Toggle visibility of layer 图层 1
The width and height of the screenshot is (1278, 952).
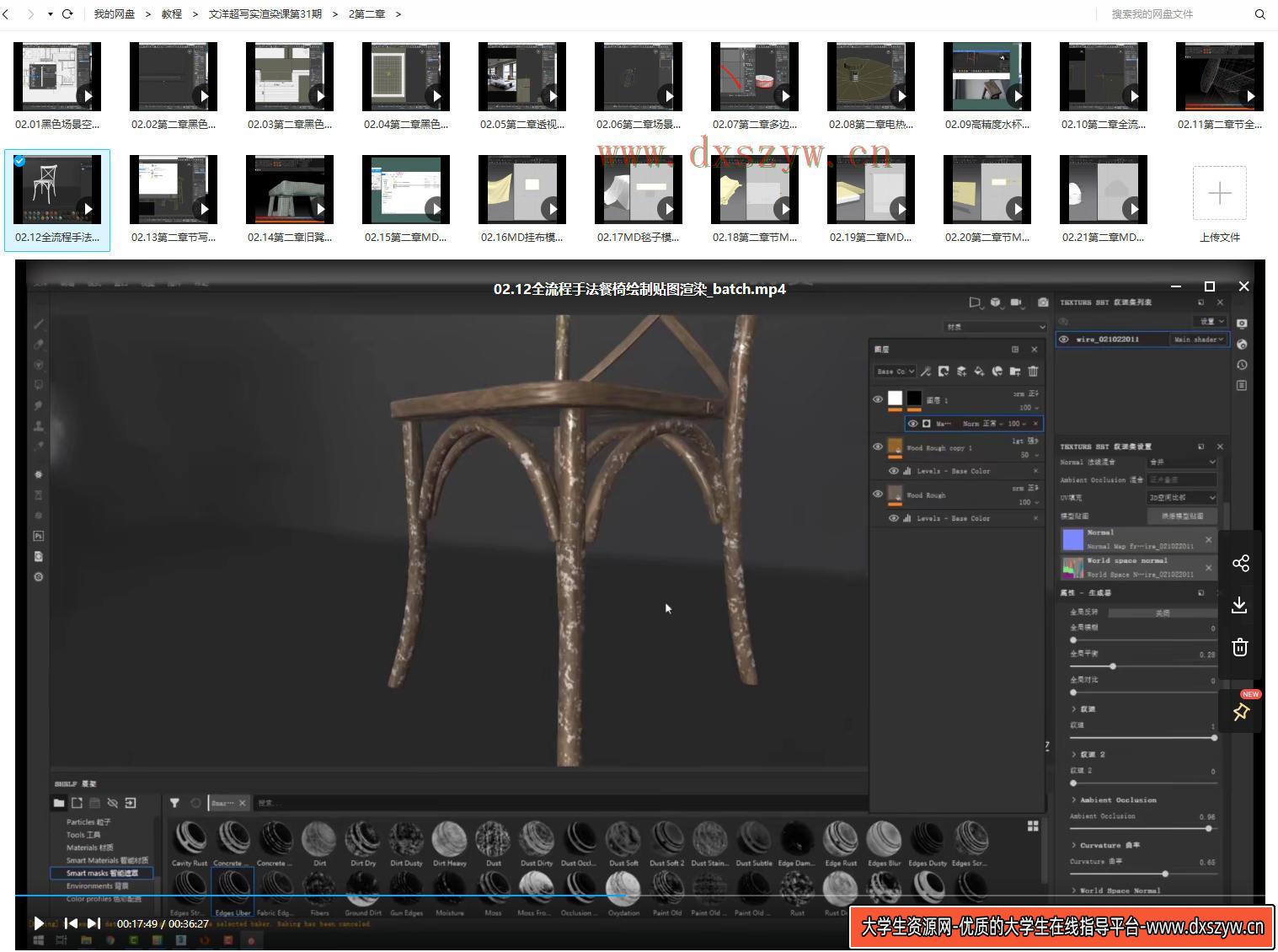pyautogui.click(x=878, y=399)
